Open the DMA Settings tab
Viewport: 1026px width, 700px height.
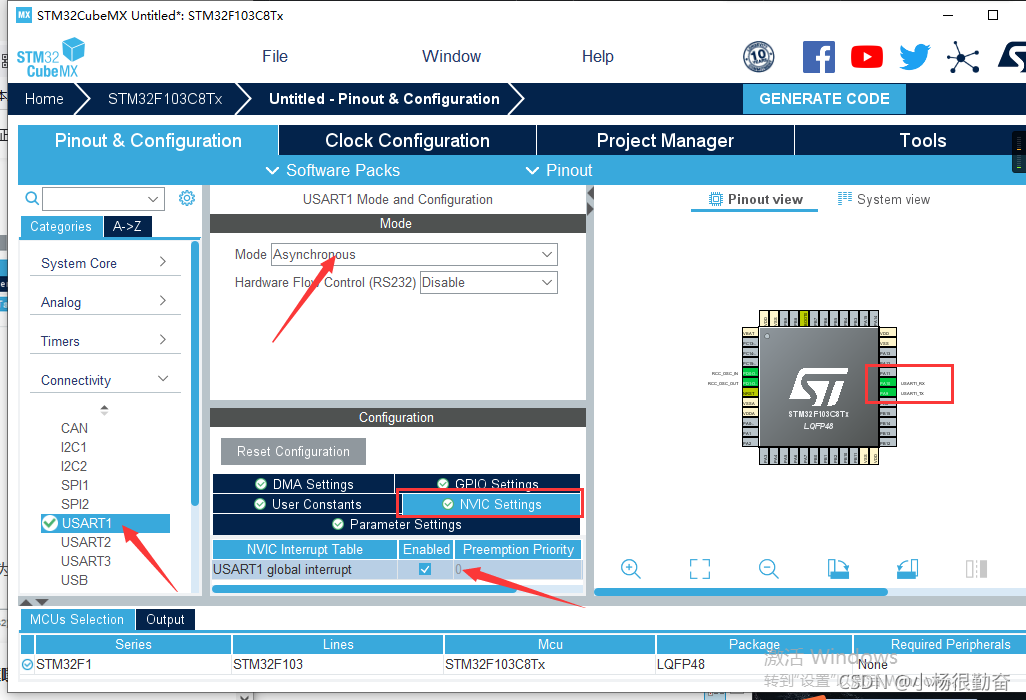click(x=304, y=484)
